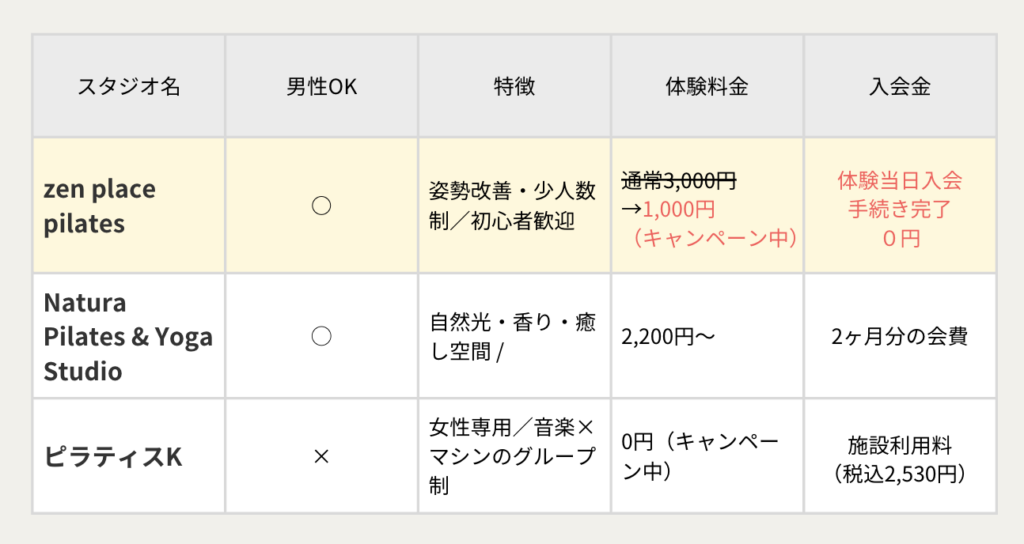Select the 入会金 header cell
1024x544 pixels.
[x=899, y=86]
